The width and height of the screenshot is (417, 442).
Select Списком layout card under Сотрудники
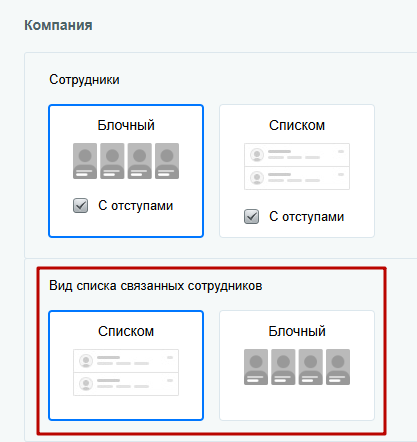(x=297, y=171)
